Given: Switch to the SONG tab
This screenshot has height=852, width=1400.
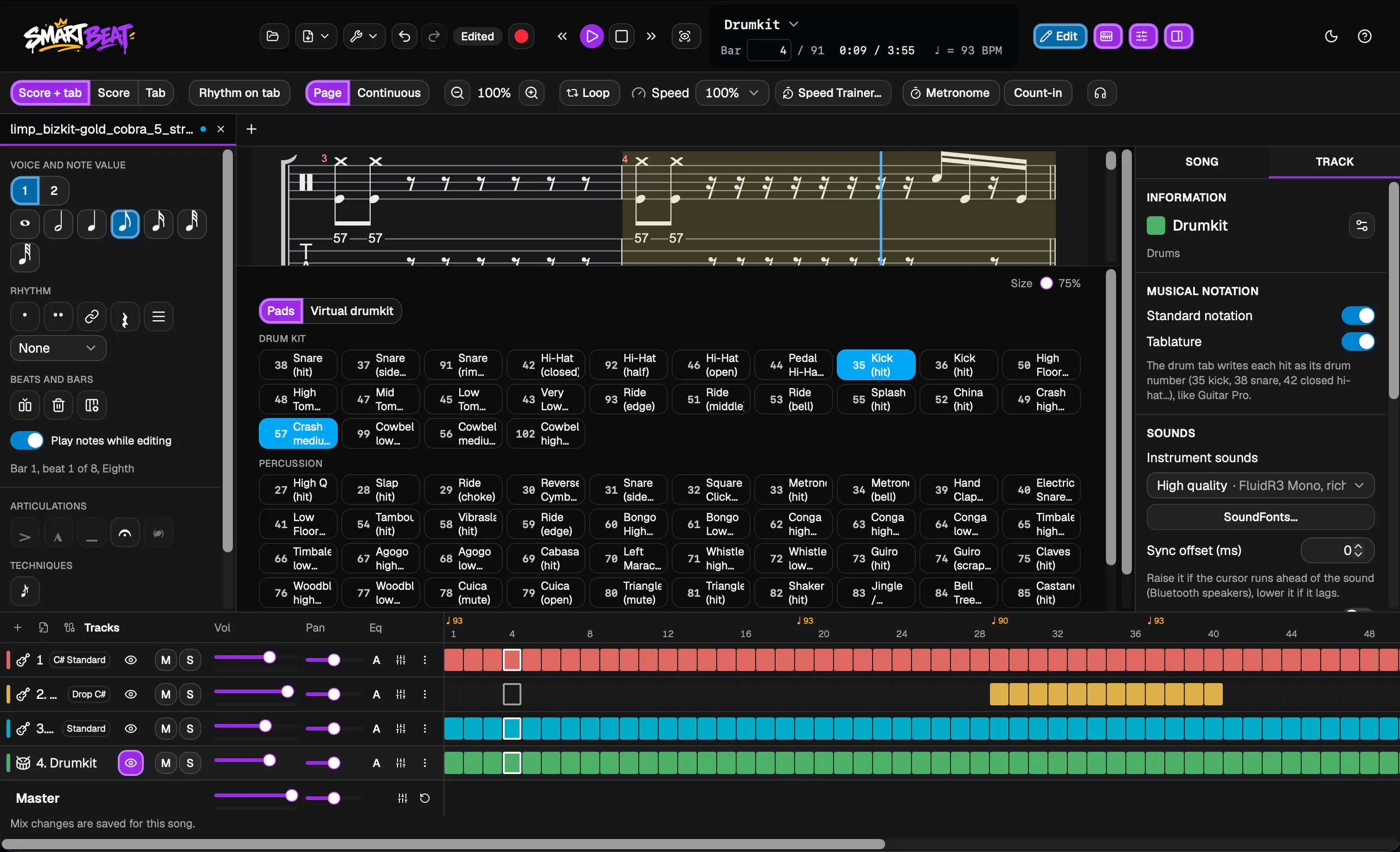Looking at the screenshot, I should pyautogui.click(x=1201, y=161).
